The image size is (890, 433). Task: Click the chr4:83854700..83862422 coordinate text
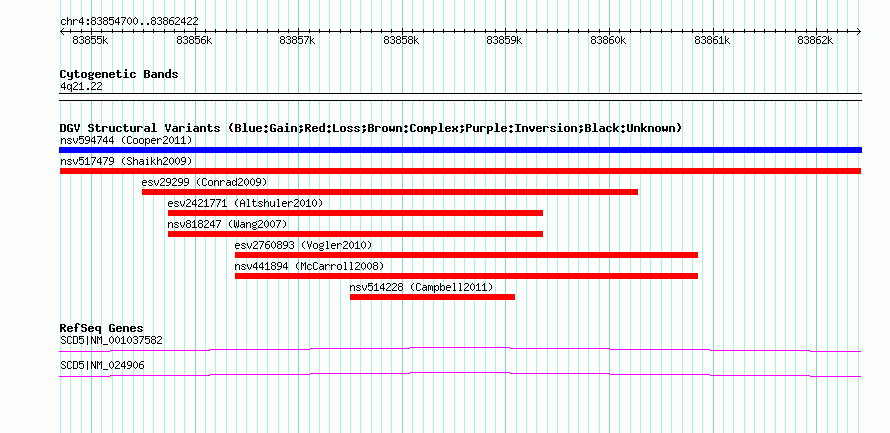[129, 22]
